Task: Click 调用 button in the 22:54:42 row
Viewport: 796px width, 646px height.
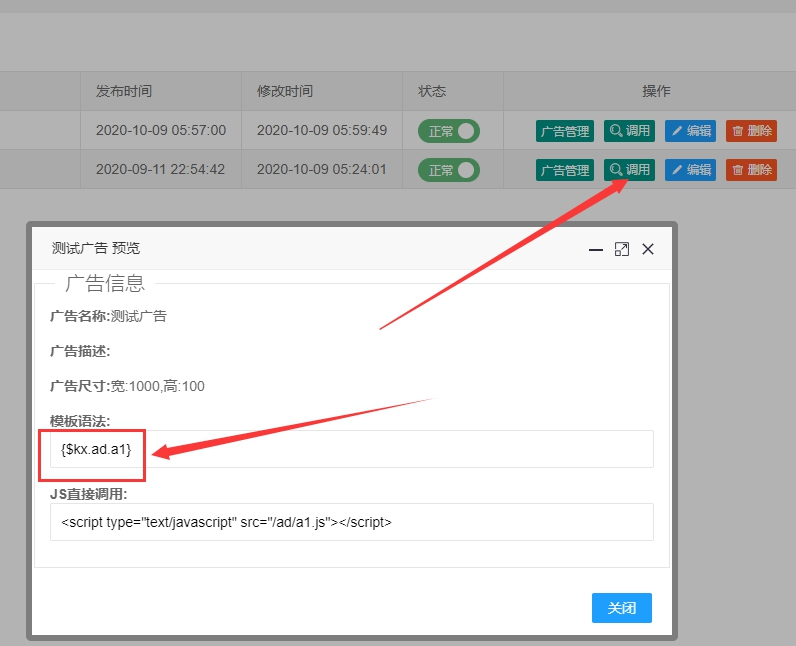Action: tap(629, 170)
